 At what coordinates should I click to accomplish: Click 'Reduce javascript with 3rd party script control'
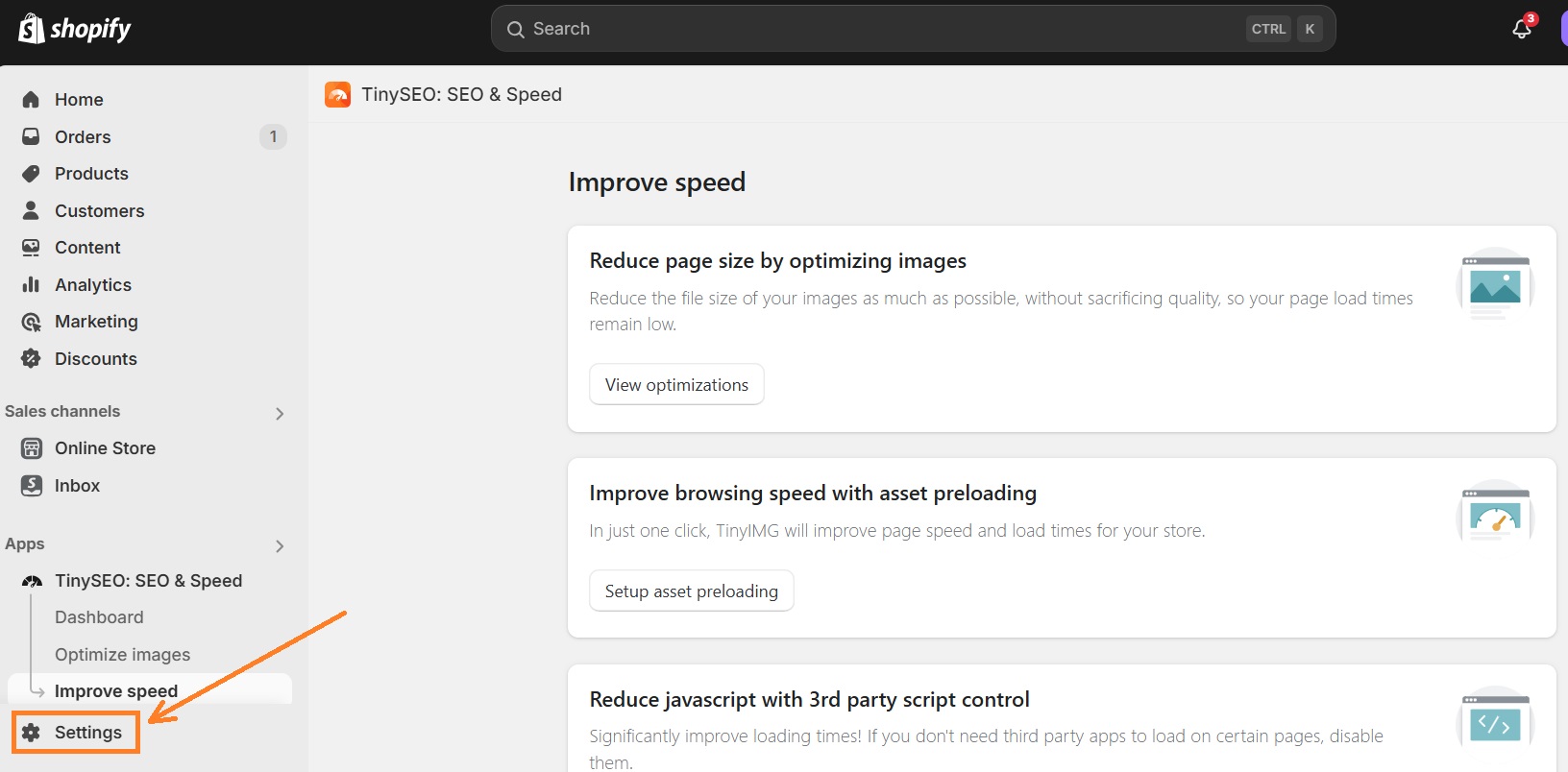pyautogui.click(x=810, y=699)
